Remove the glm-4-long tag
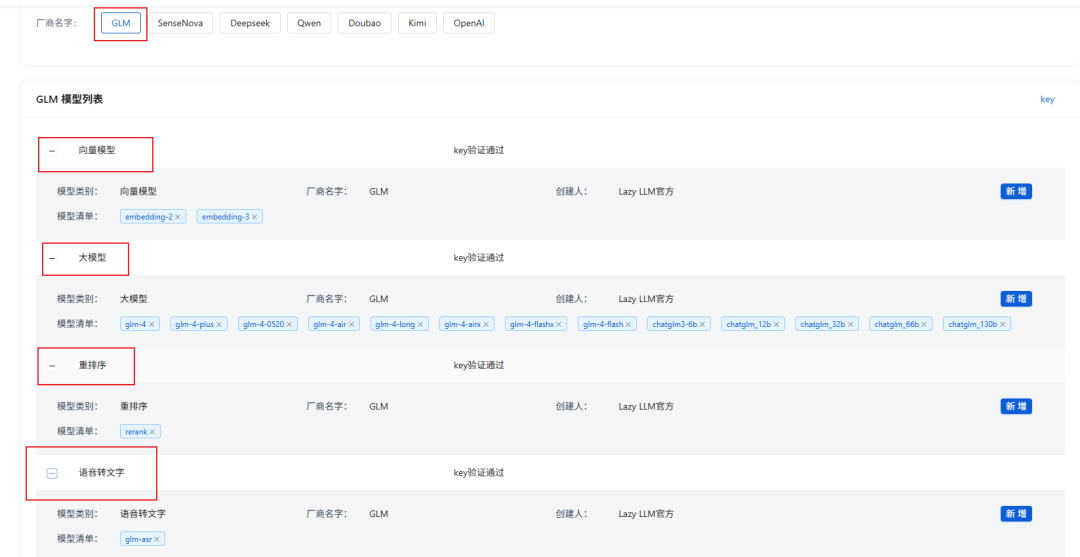1080x557 pixels. click(x=421, y=324)
